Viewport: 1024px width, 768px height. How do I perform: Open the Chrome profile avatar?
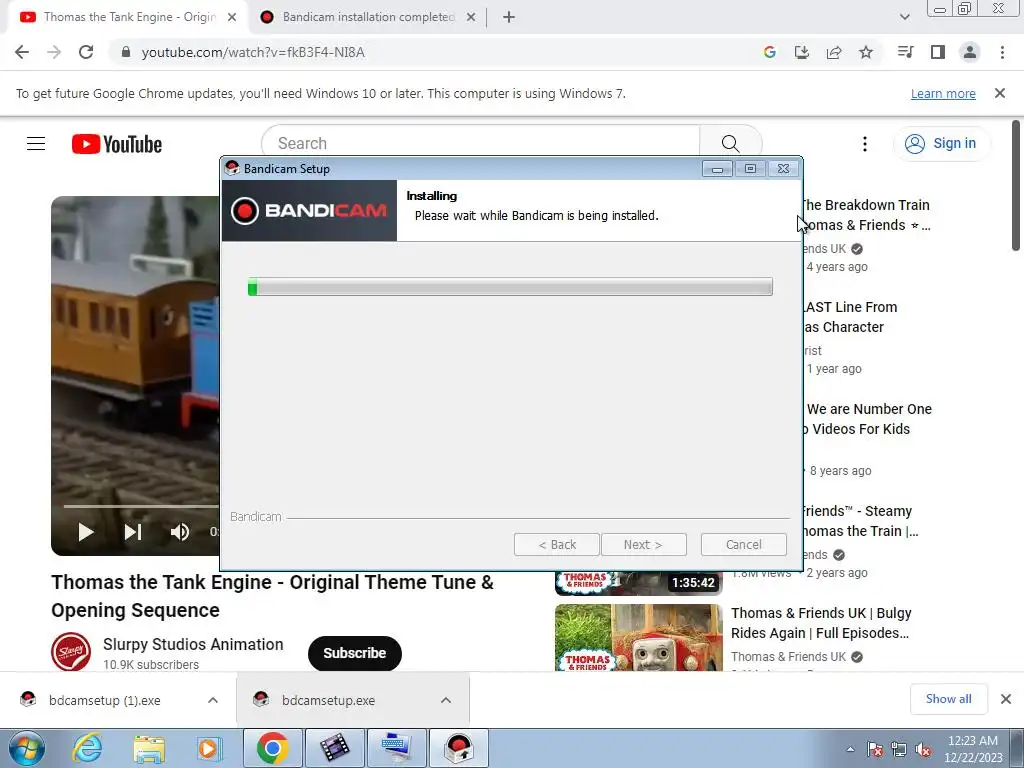pyautogui.click(x=970, y=52)
